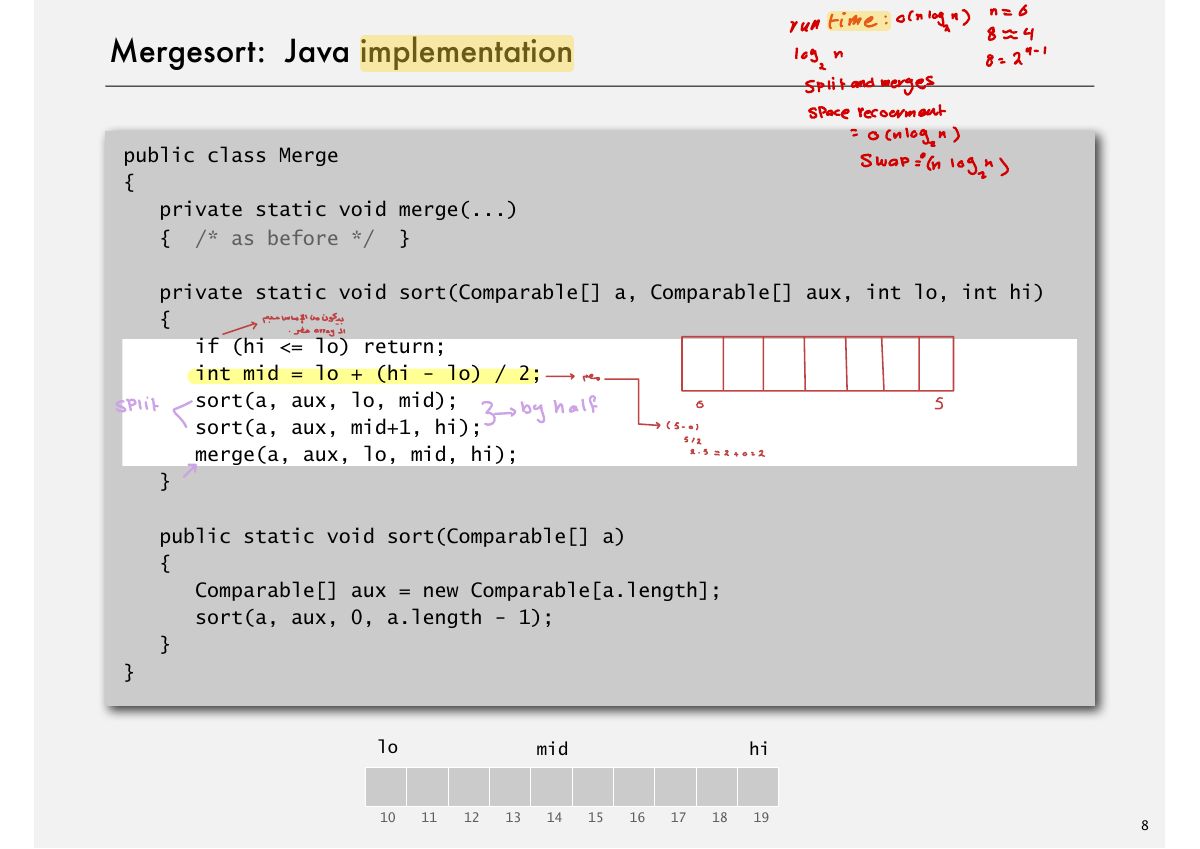Screen dimensions: 1200x849
Task: Click the highlighted "int mid = lo + (hi - lo) / 2;" line
Action: (x=367, y=374)
